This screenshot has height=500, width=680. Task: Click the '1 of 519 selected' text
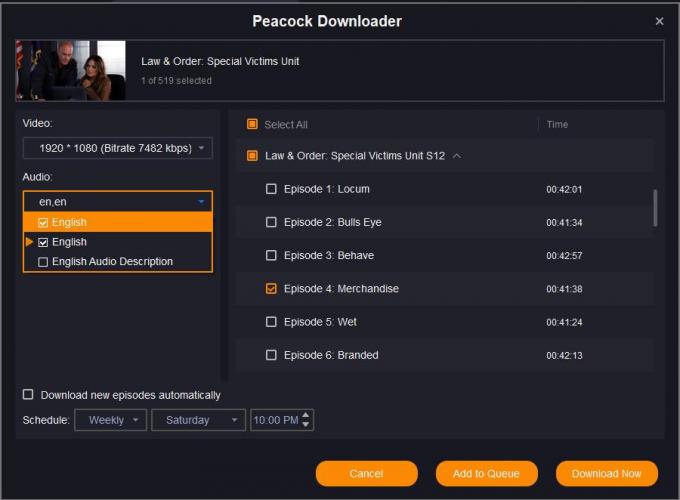(x=177, y=81)
